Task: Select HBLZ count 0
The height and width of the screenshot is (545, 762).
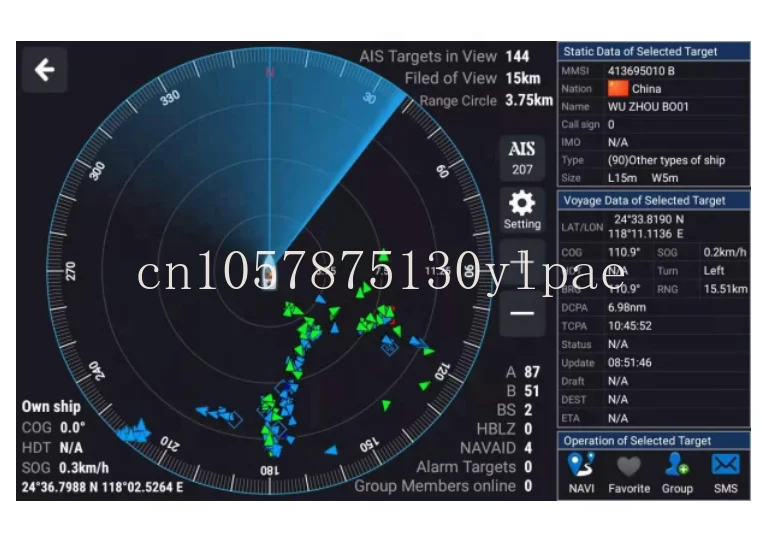Action: point(528,429)
